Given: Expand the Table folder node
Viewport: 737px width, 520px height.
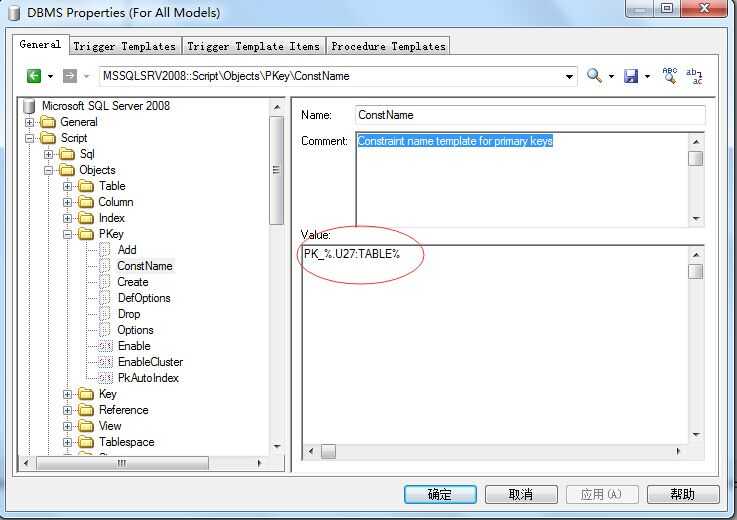Looking at the screenshot, I should click(x=67, y=186).
